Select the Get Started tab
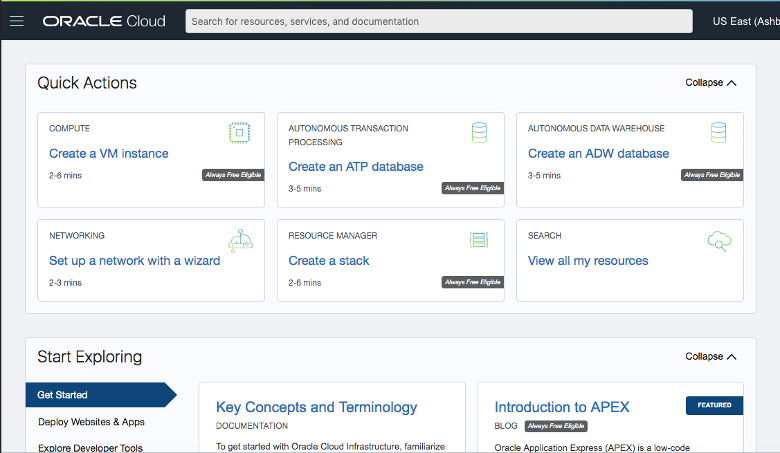This screenshot has width=780, height=453. tap(101, 395)
